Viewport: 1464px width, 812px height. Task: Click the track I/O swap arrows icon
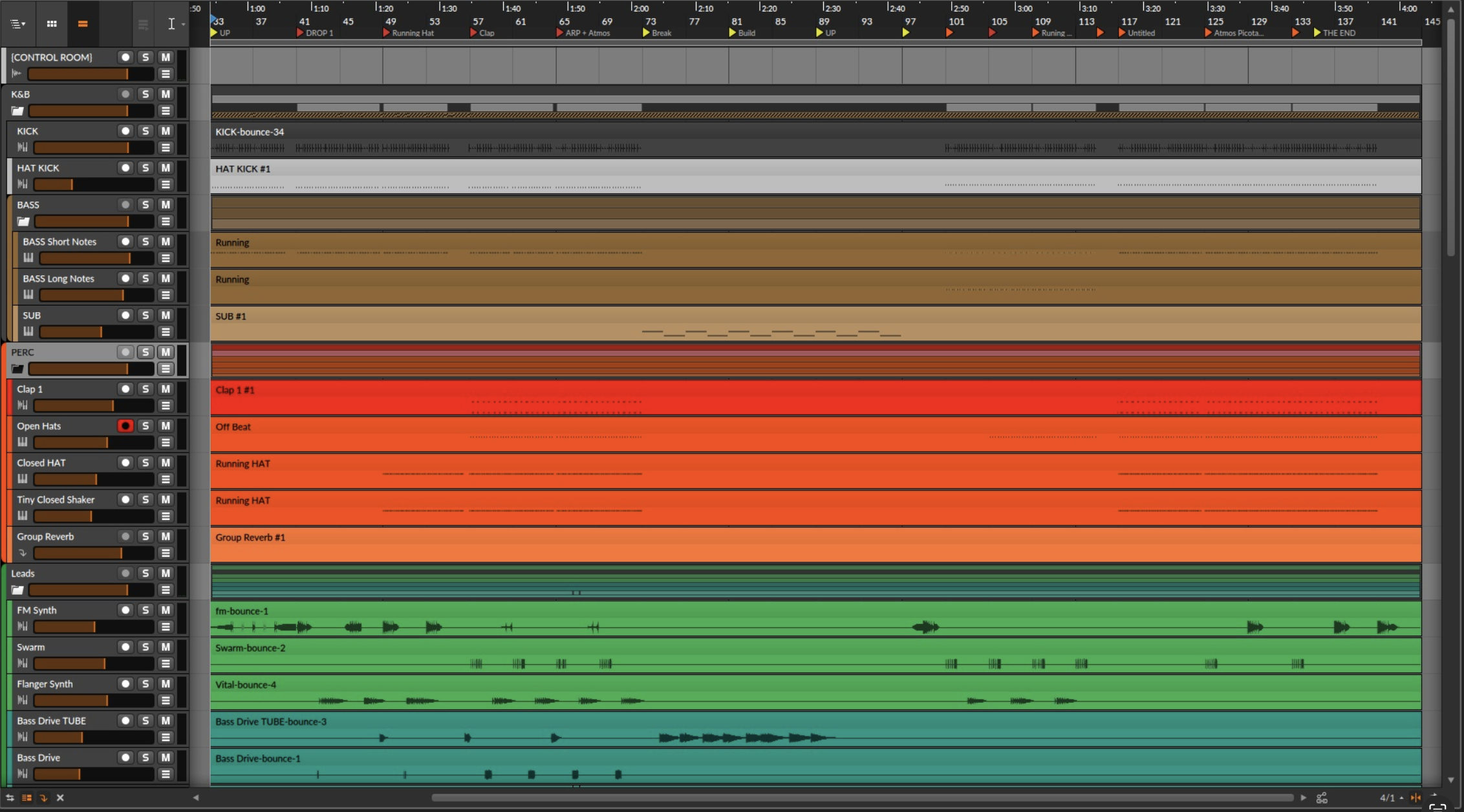(10, 798)
